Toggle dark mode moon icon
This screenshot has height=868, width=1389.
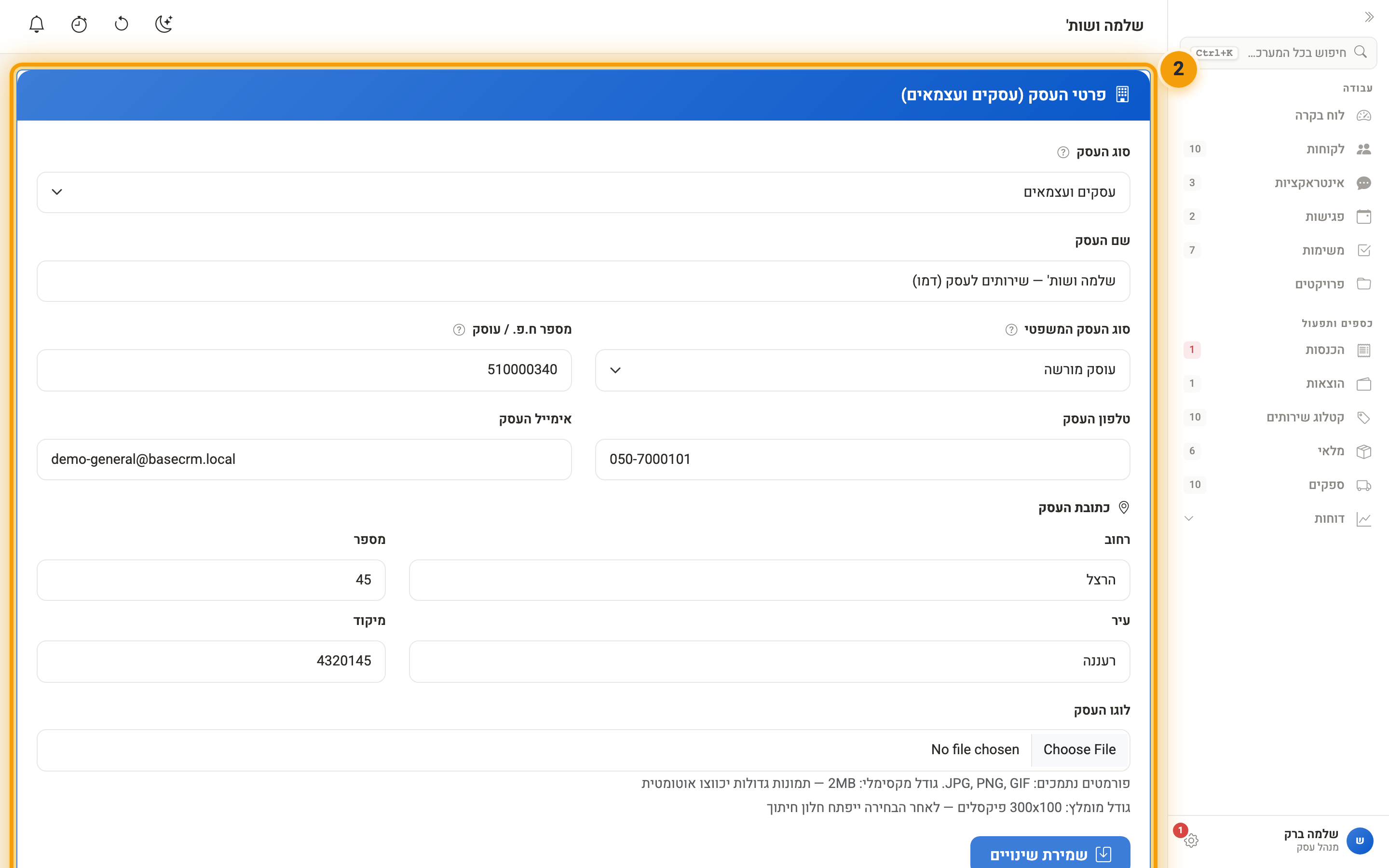click(x=164, y=24)
